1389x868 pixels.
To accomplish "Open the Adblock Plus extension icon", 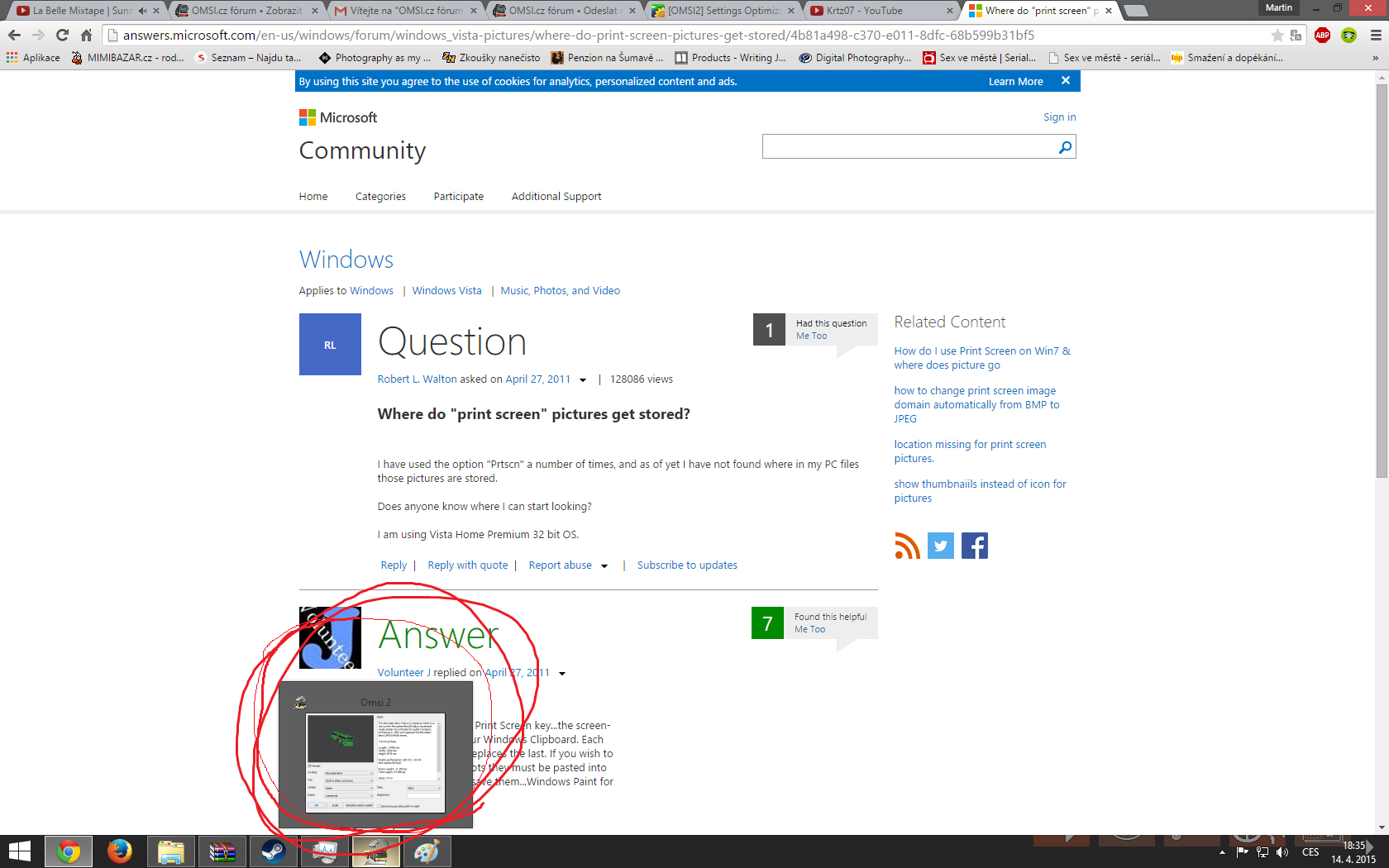I will [x=1322, y=35].
